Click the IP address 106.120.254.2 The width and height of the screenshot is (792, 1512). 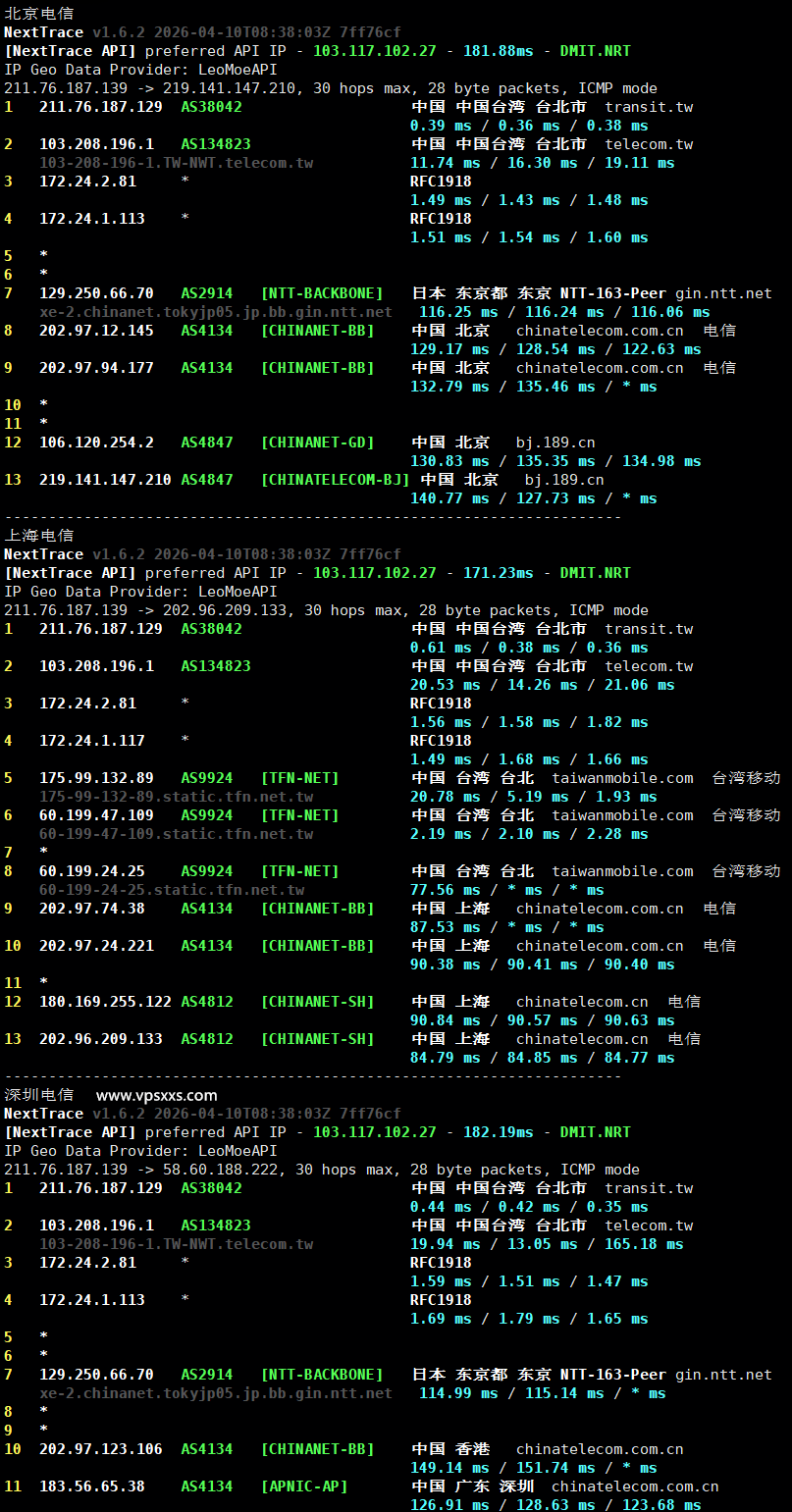click(x=96, y=443)
